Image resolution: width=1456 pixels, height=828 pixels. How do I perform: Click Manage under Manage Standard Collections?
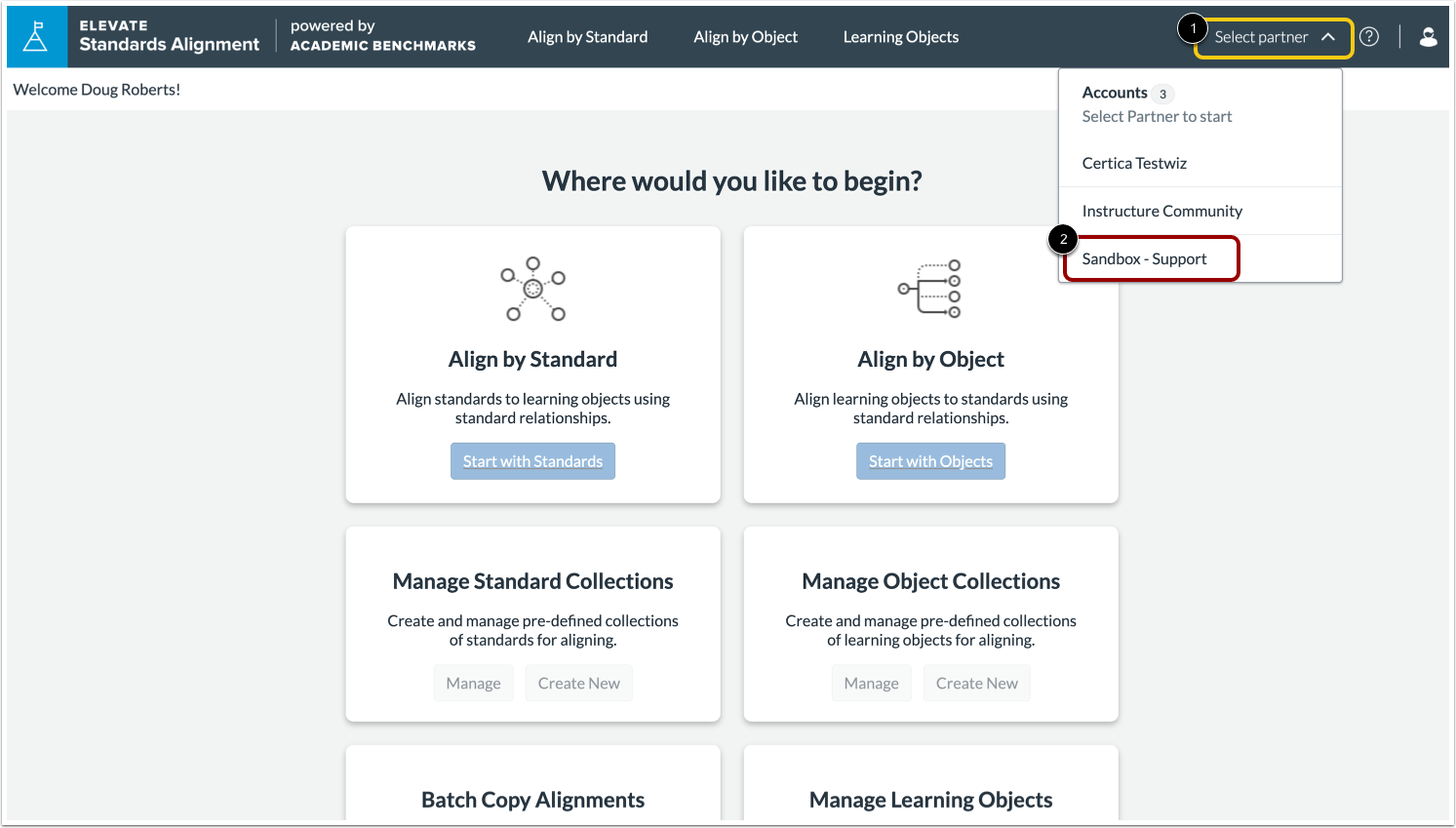pyautogui.click(x=473, y=683)
